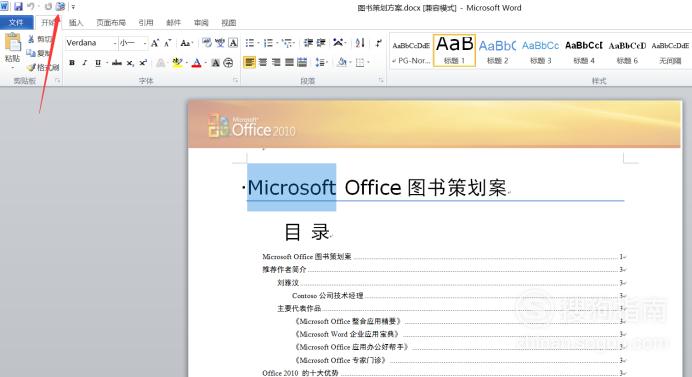The height and width of the screenshot is (377, 692).
Task: Click the Text Effects glowing A icon
Action: pyautogui.click(x=161, y=63)
